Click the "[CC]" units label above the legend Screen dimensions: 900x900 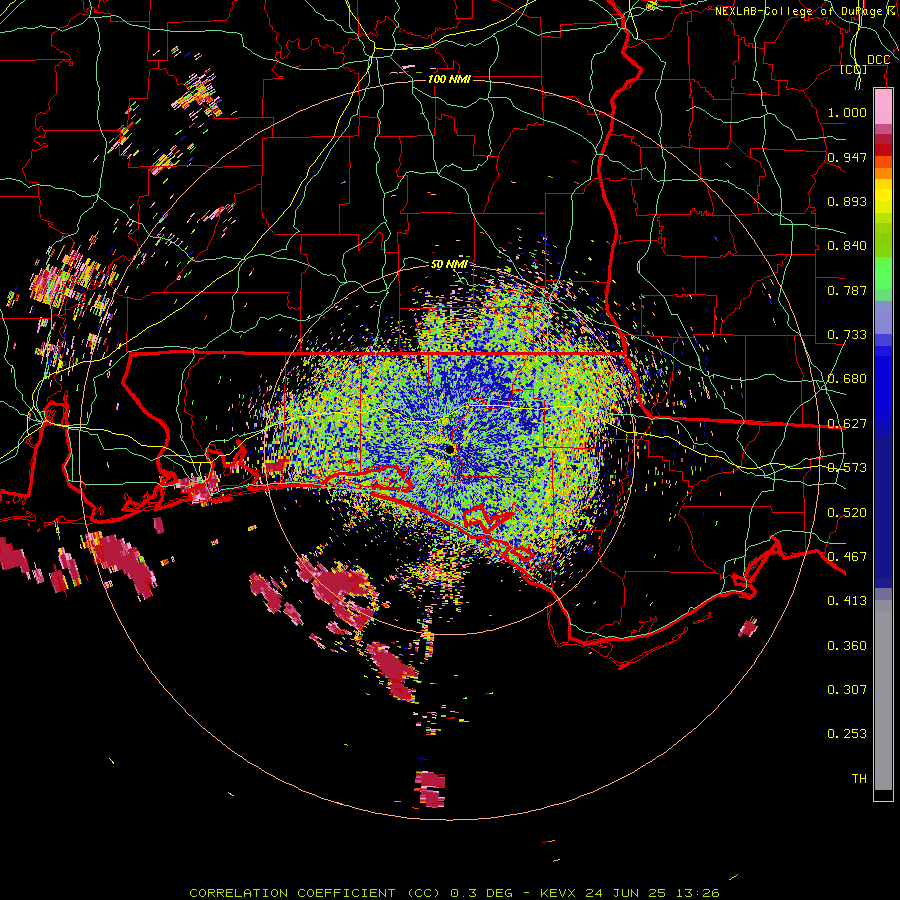[x=854, y=69]
